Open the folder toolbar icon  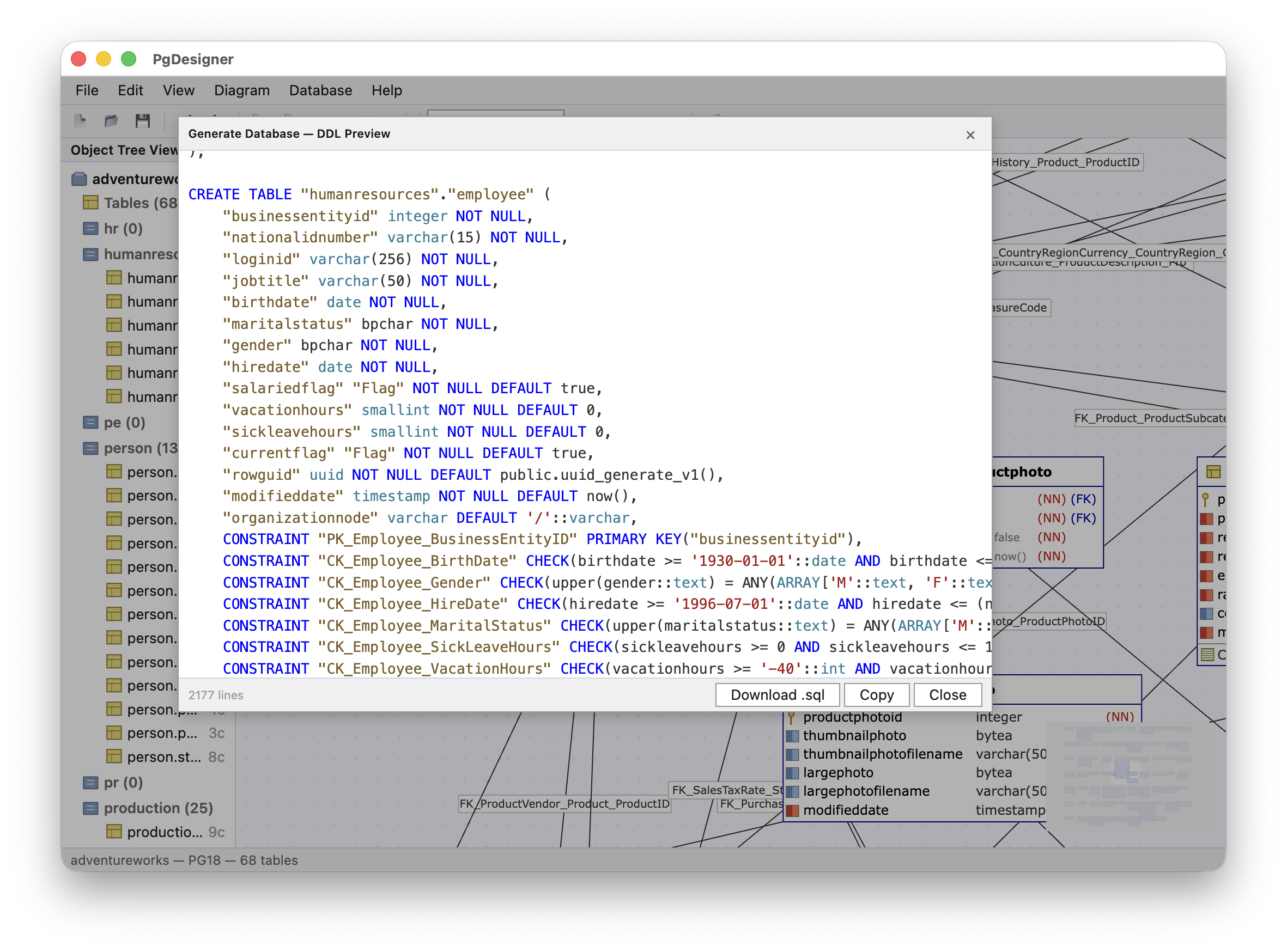coord(111,120)
